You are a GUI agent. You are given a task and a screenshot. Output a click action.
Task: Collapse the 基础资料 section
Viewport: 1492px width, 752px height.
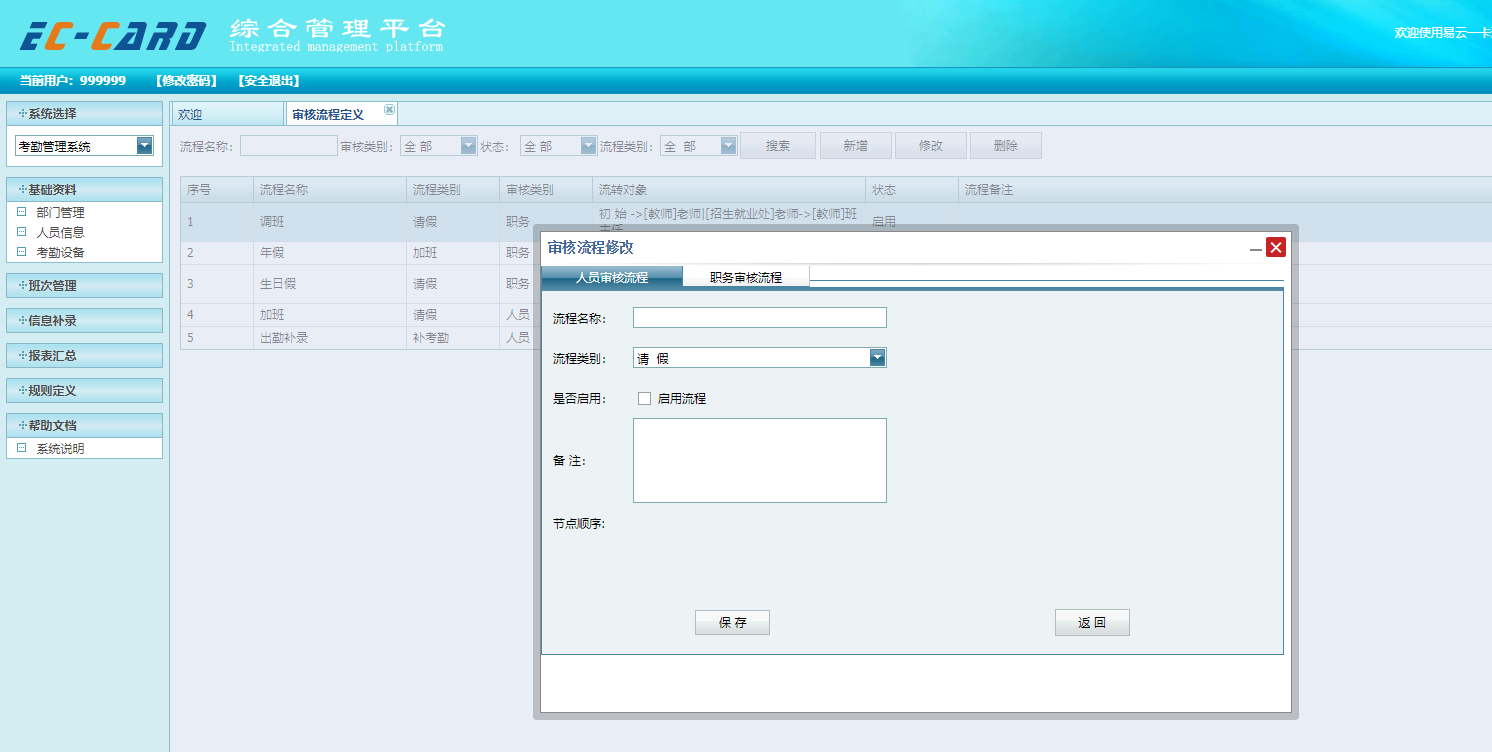84,189
